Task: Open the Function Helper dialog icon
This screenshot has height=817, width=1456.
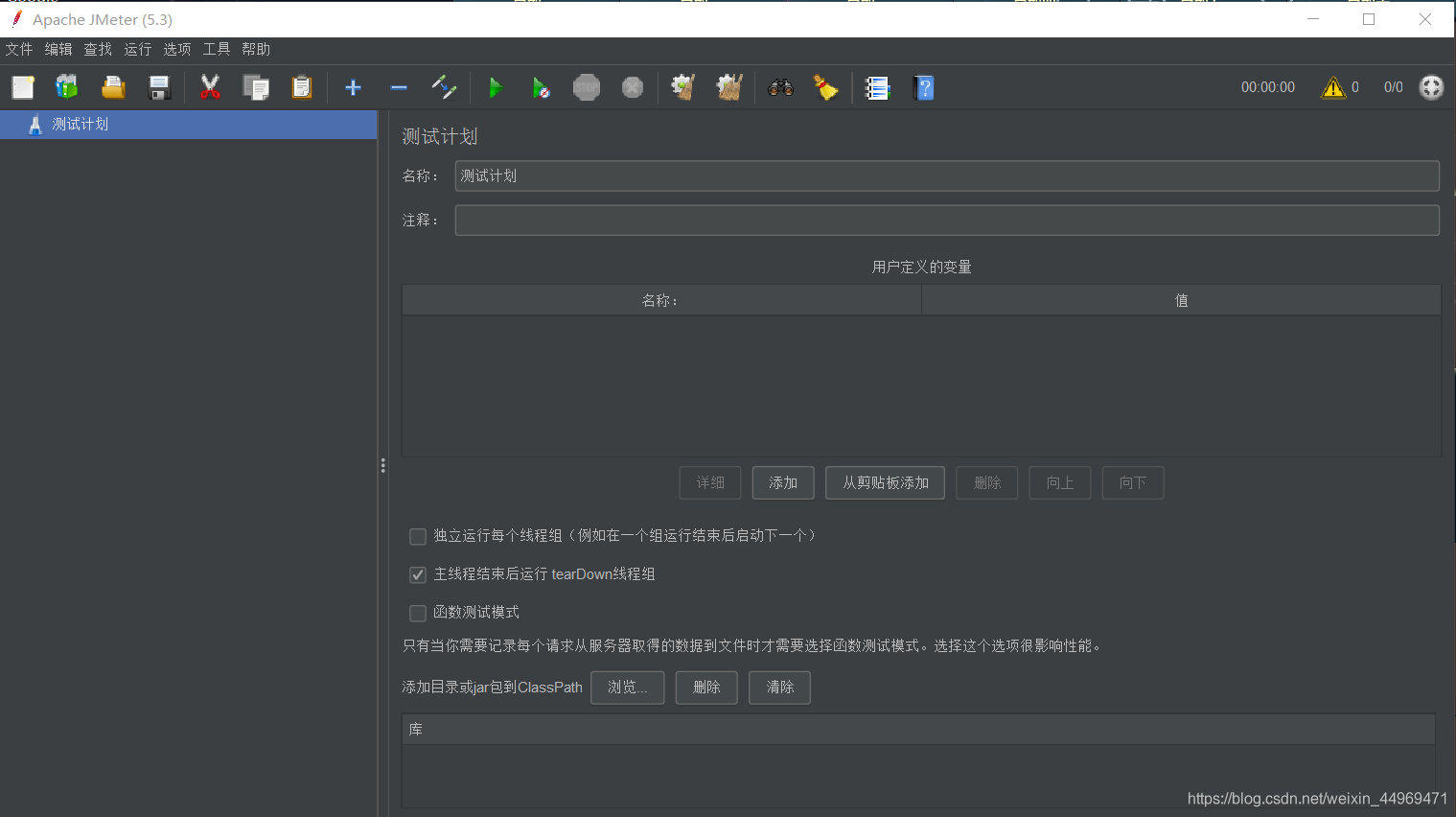Action: point(878,87)
